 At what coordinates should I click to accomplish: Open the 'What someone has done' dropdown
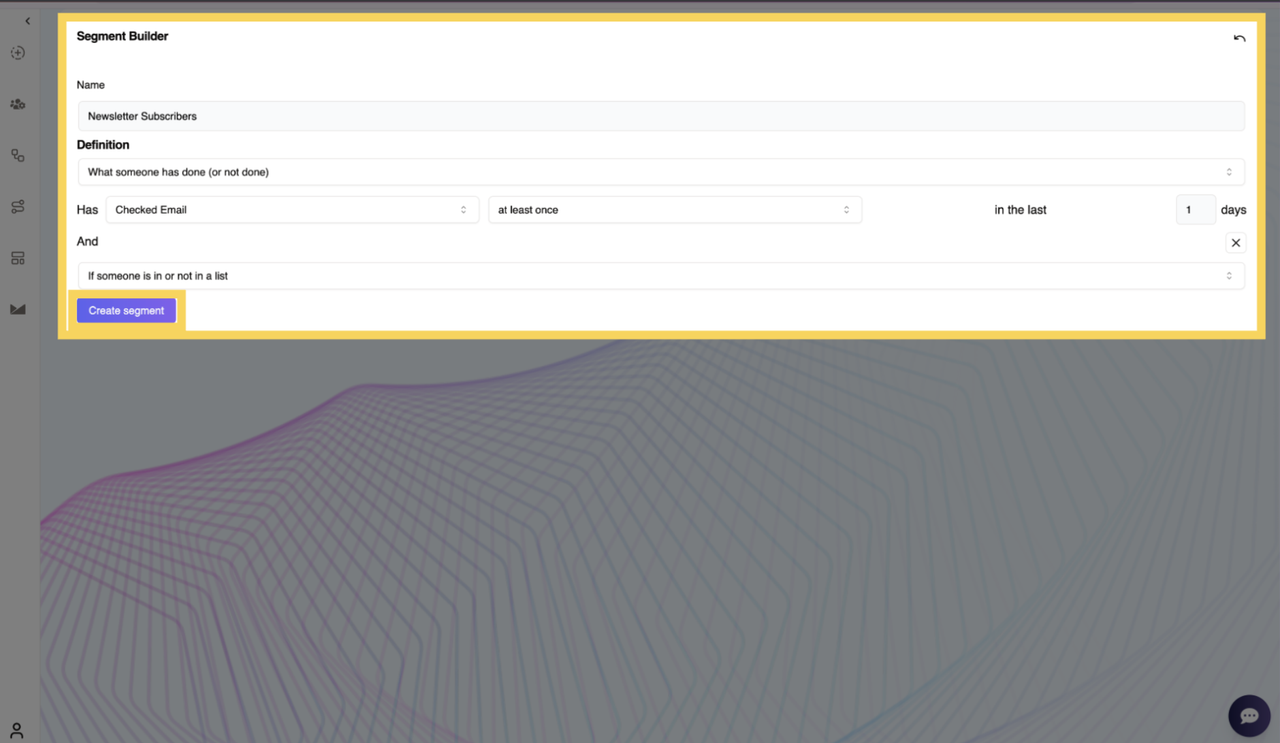point(661,172)
